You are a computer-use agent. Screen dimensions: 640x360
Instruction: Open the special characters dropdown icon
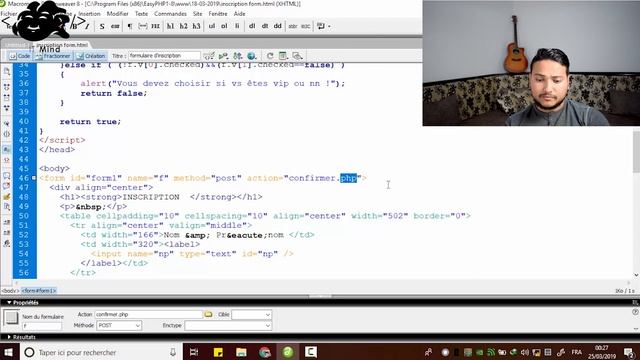pos(323,26)
